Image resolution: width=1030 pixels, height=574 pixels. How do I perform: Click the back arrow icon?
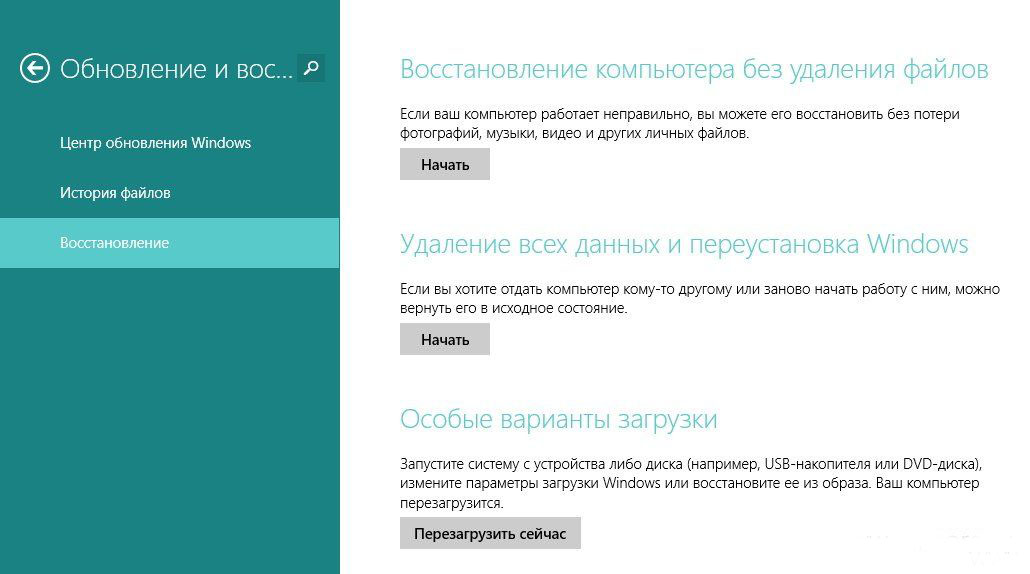[35, 68]
